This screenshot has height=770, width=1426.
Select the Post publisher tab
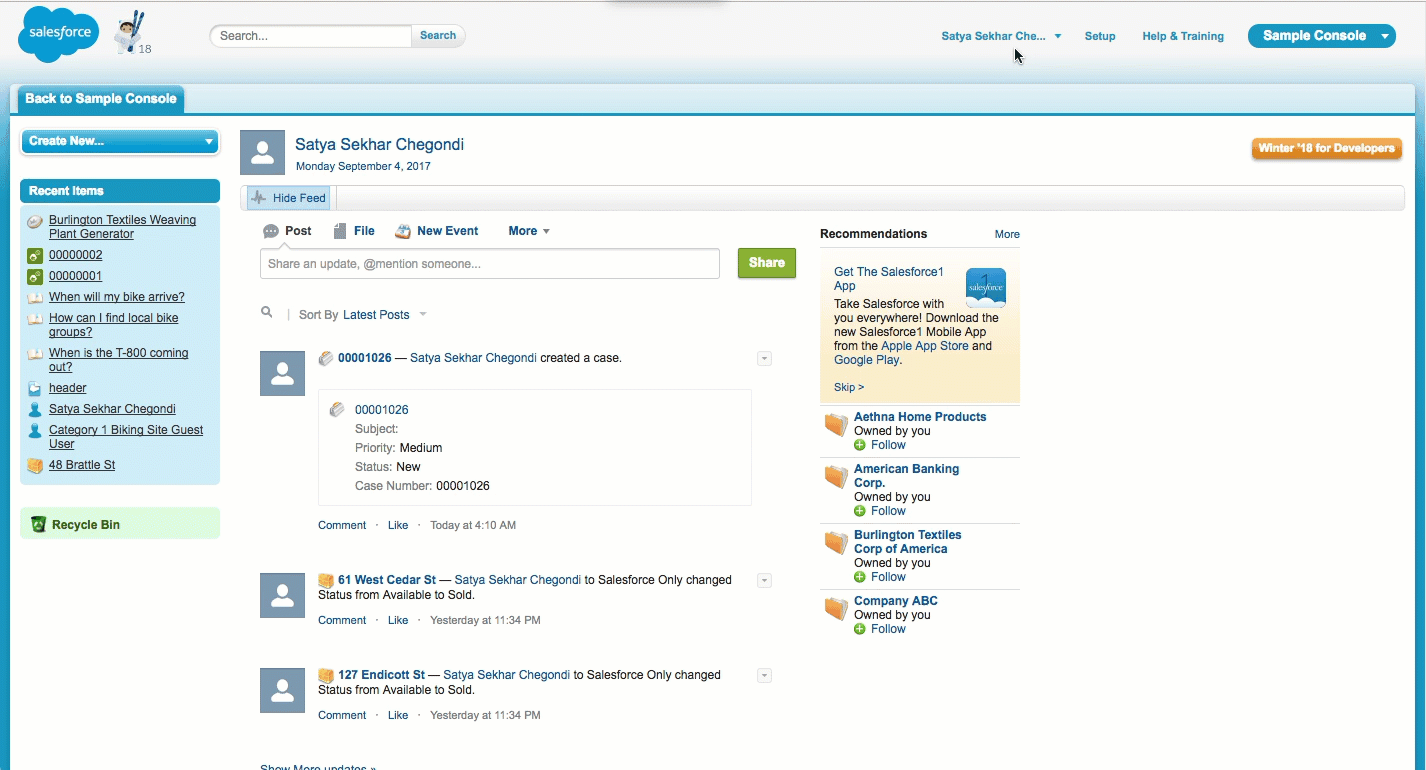pyautogui.click(x=287, y=231)
